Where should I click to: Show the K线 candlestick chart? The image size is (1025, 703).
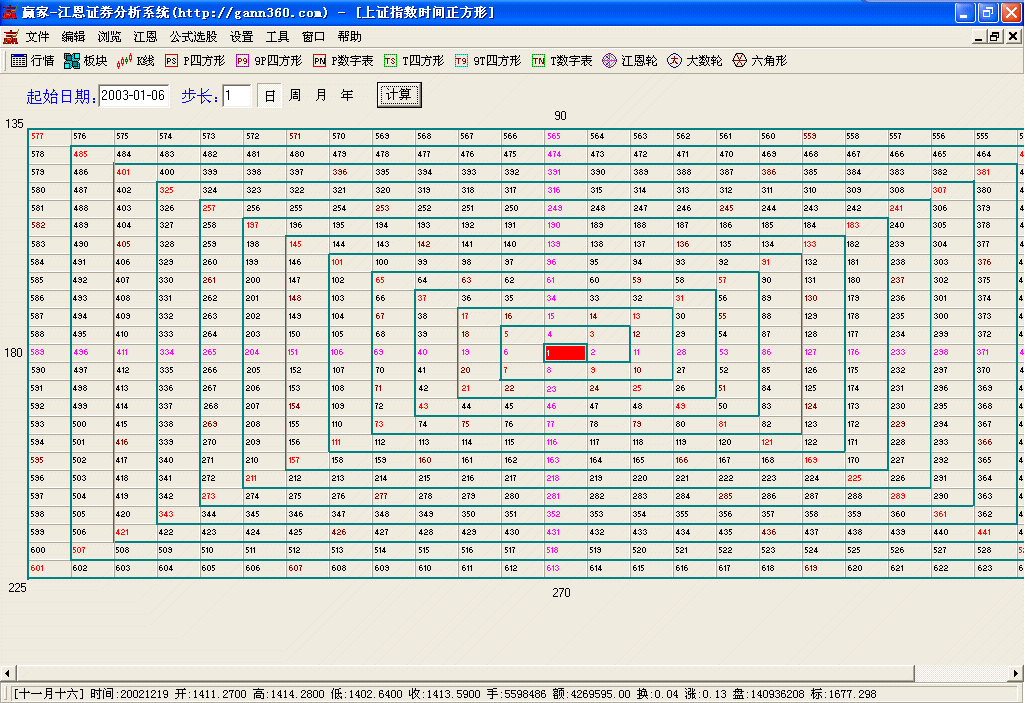pyautogui.click(x=135, y=61)
